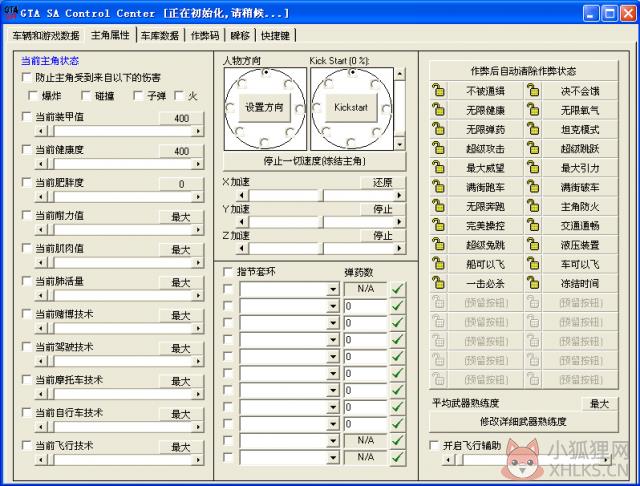640x486 pixels.
Task: Click lock icon next to 无限健康
Action: [439, 110]
